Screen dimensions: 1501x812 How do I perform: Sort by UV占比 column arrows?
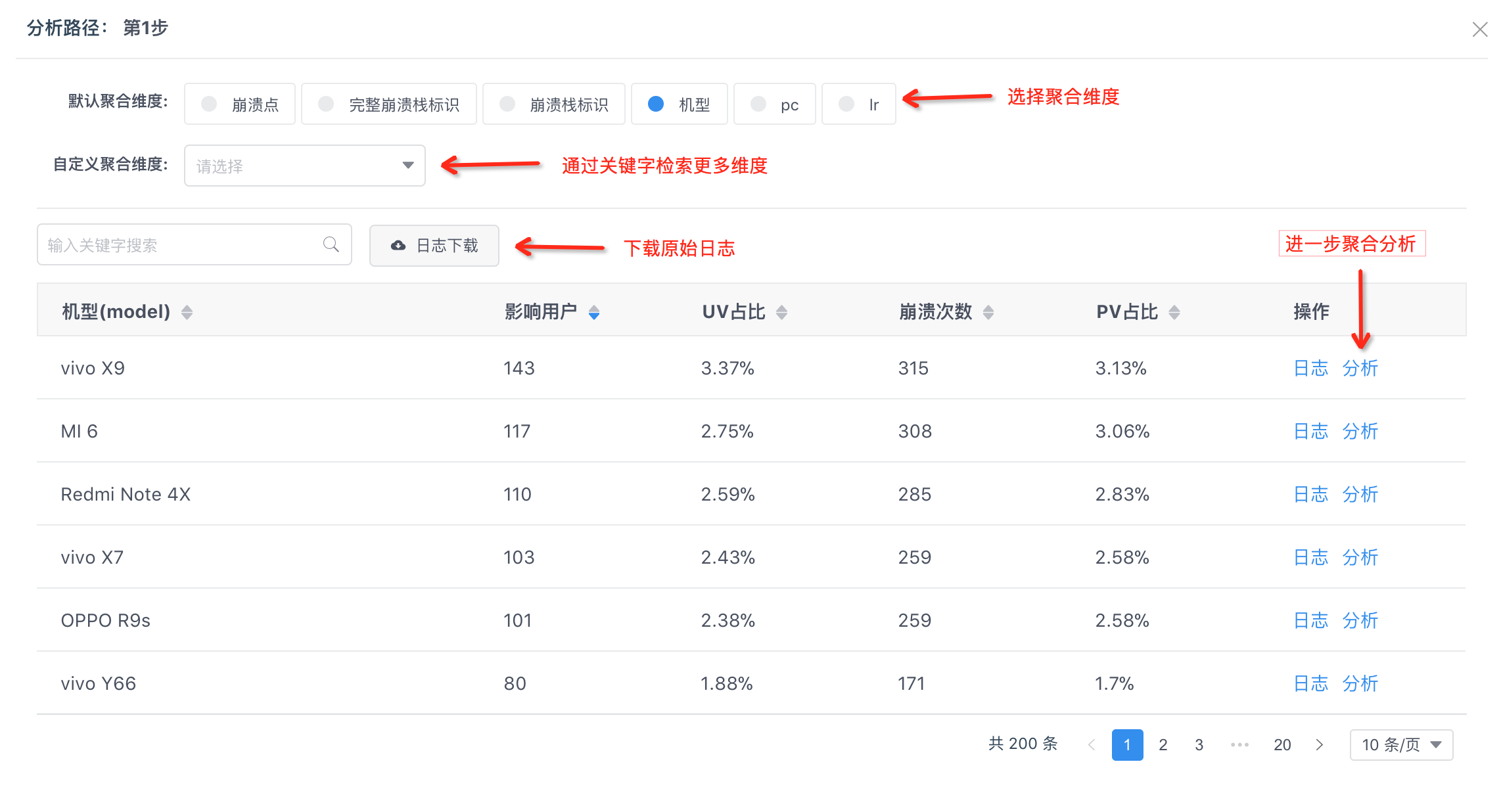pyautogui.click(x=781, y=312)
